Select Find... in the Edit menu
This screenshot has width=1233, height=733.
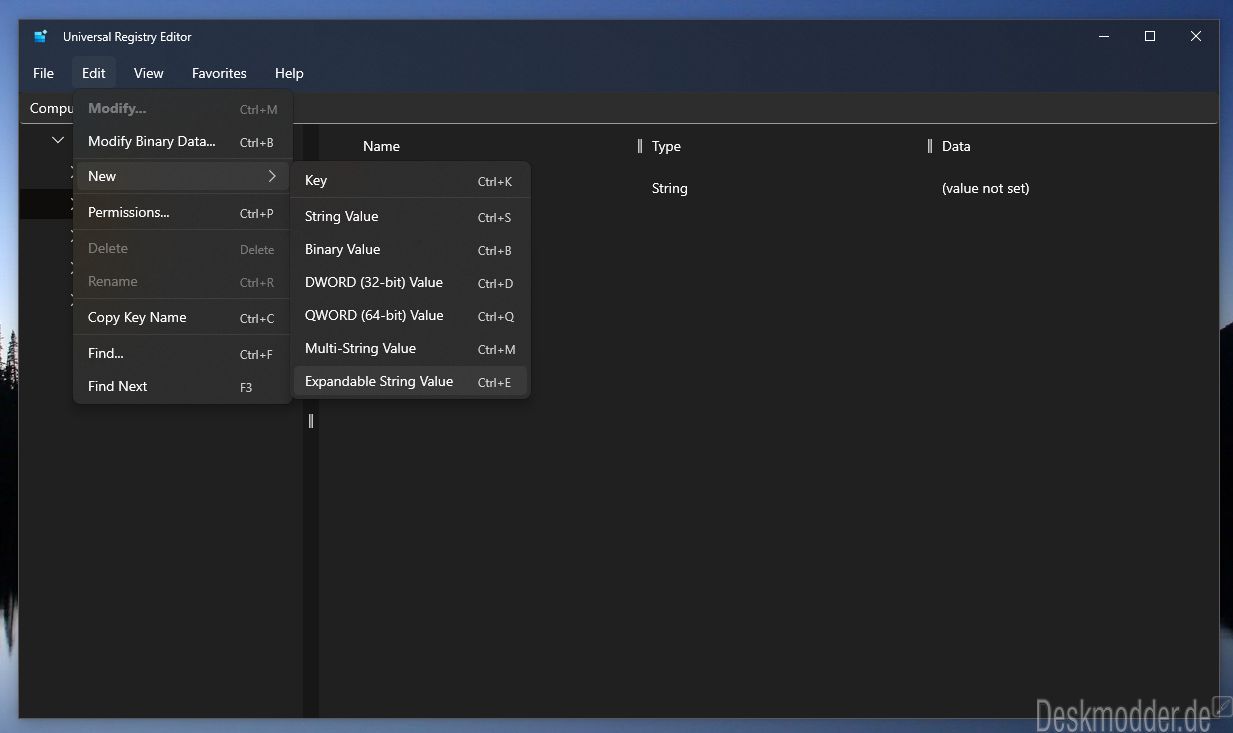coord(183,354)
